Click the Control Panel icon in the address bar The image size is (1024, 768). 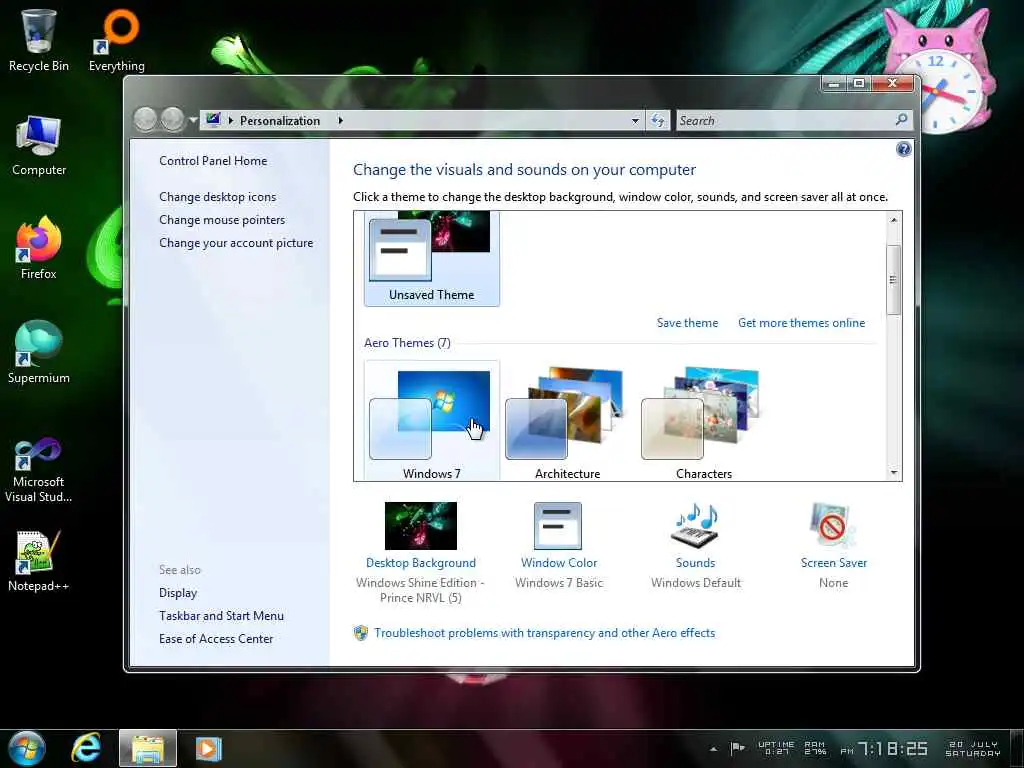(x=213, y=120)
